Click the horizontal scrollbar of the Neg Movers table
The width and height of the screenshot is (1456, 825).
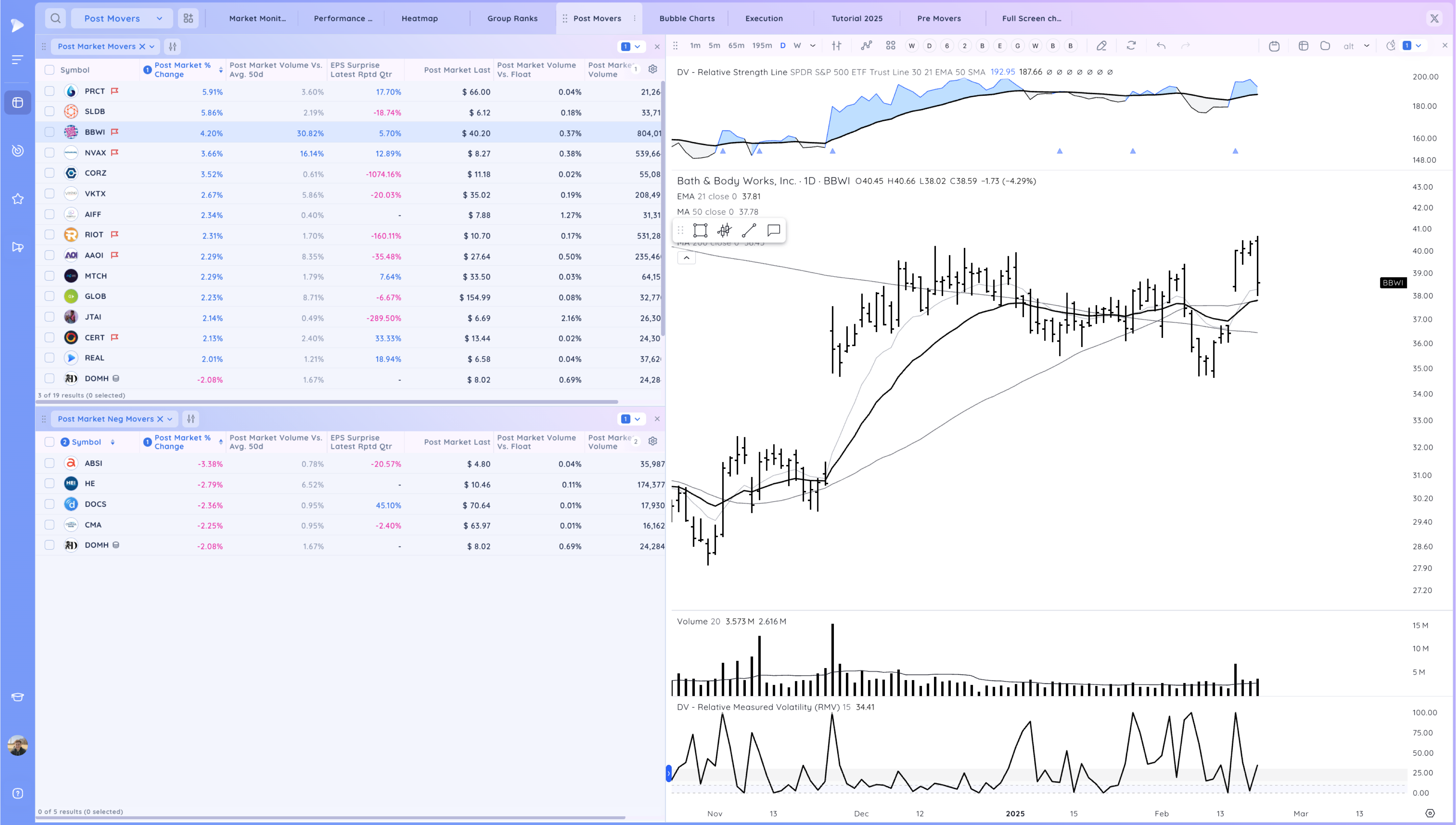coord(331,818)
